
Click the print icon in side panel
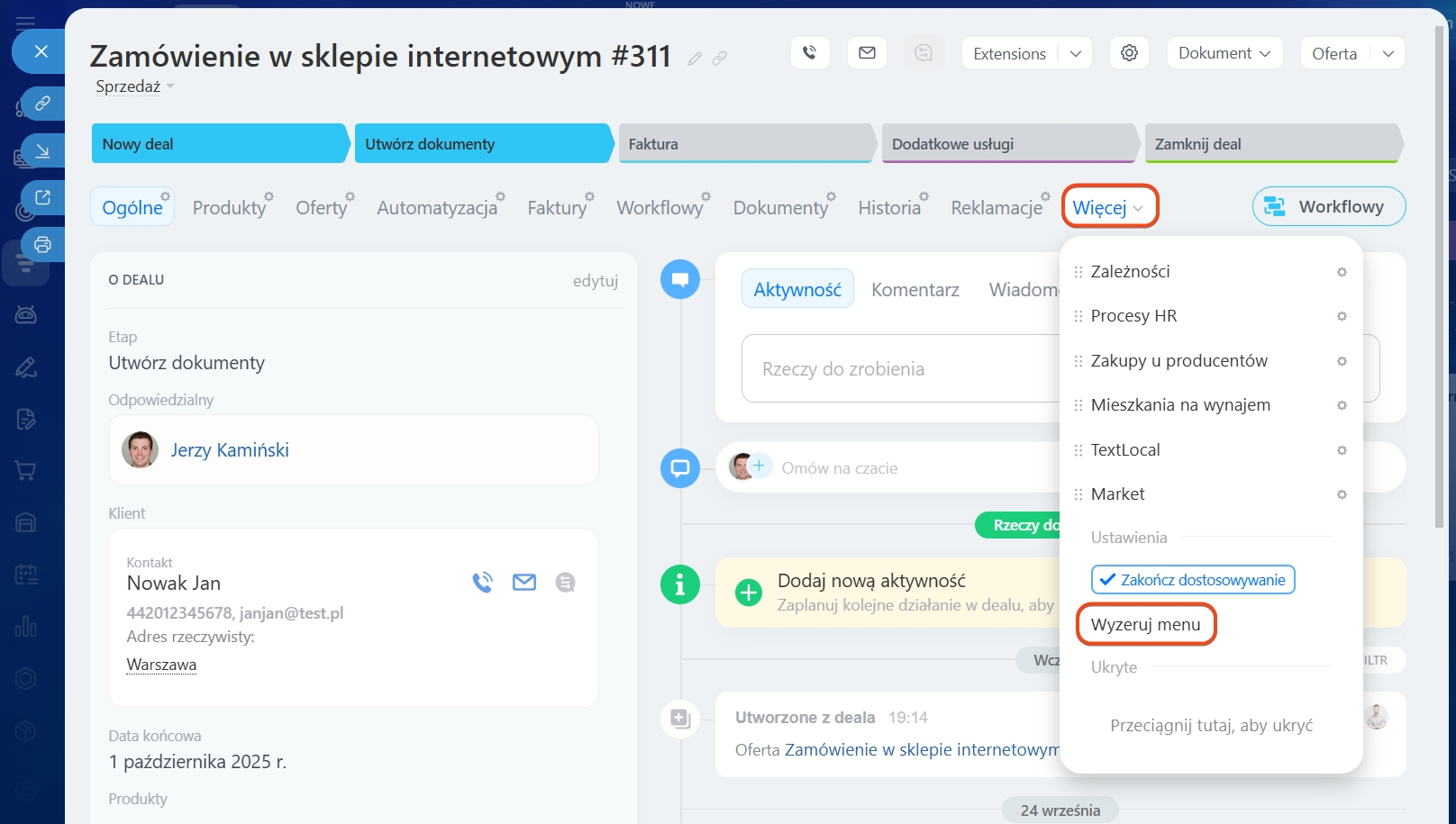click(42, 244)
